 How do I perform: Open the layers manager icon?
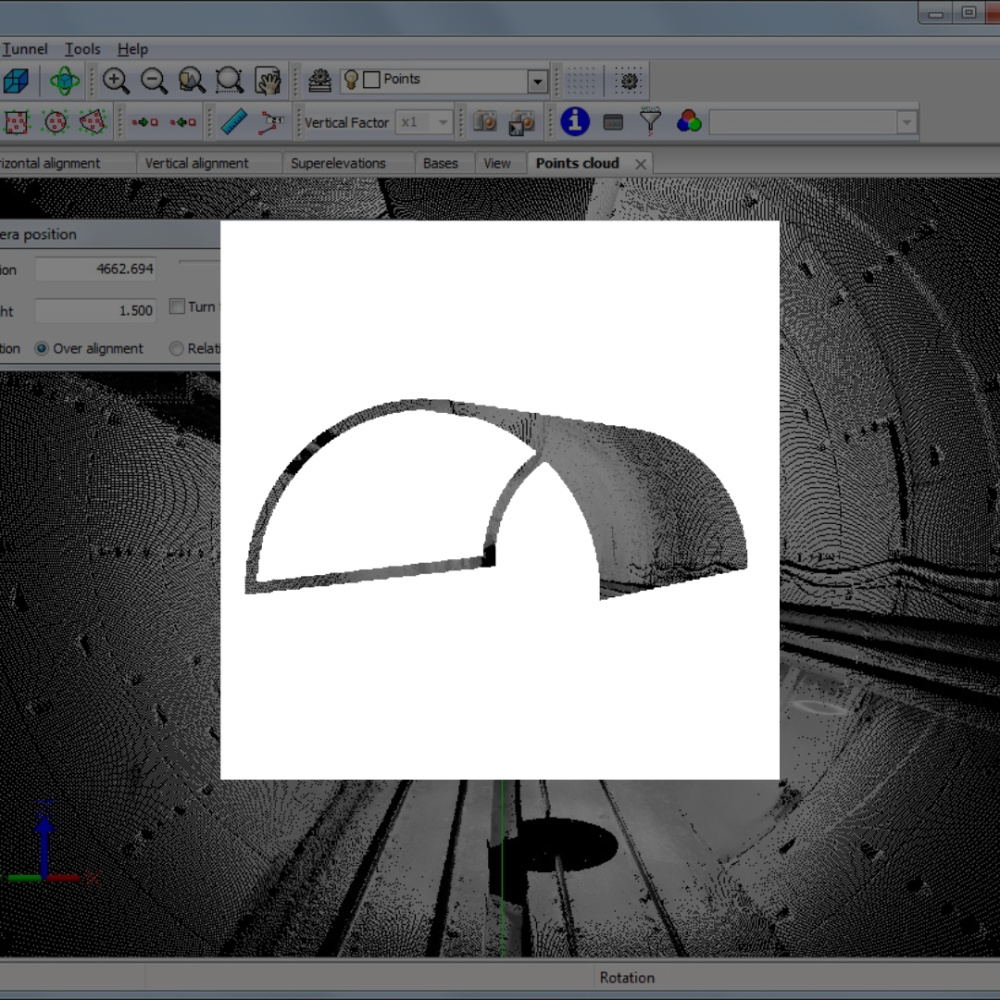point(320,81)
